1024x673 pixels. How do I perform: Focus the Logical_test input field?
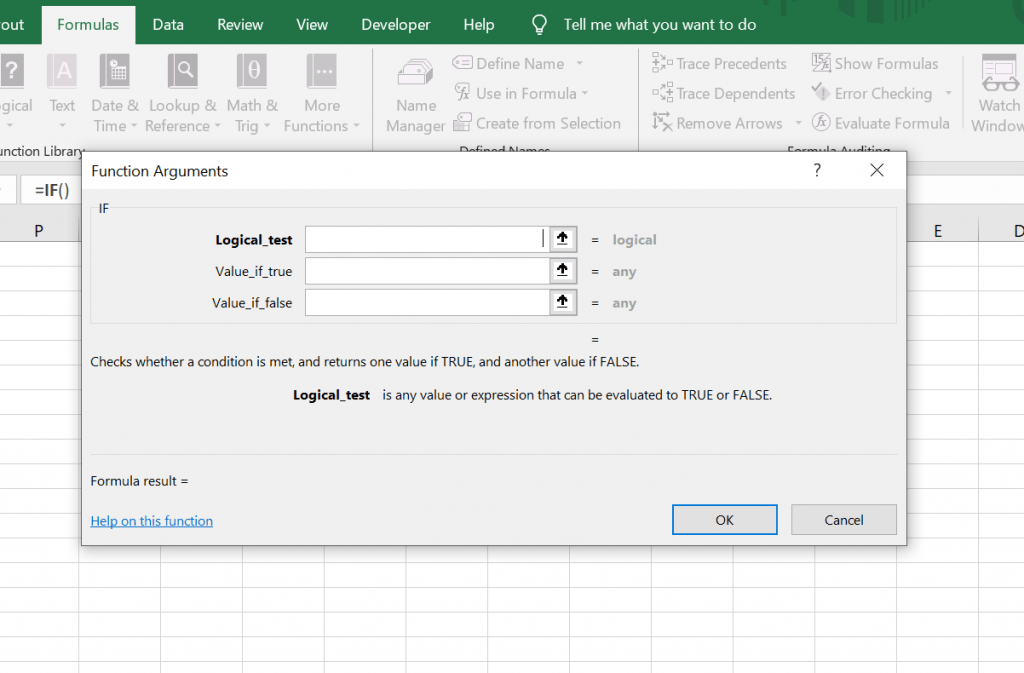tap(427, 239)
